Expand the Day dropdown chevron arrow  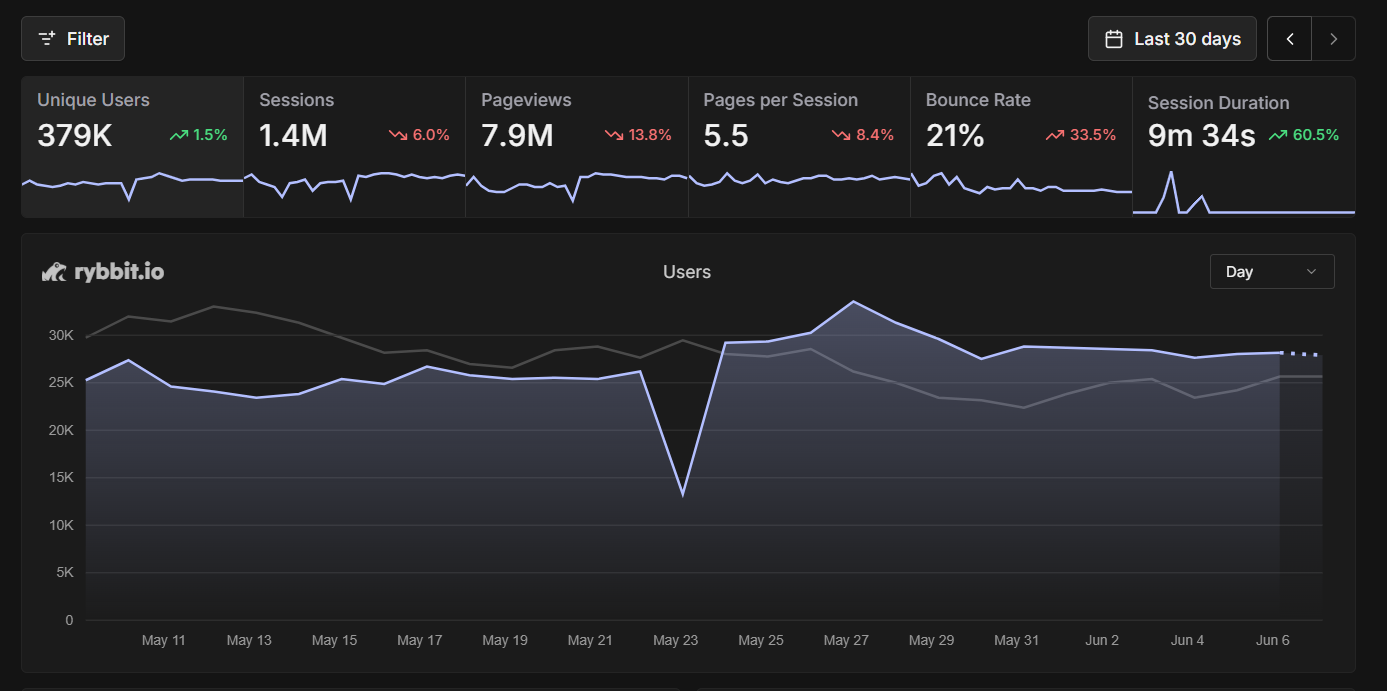[1311, 272]
